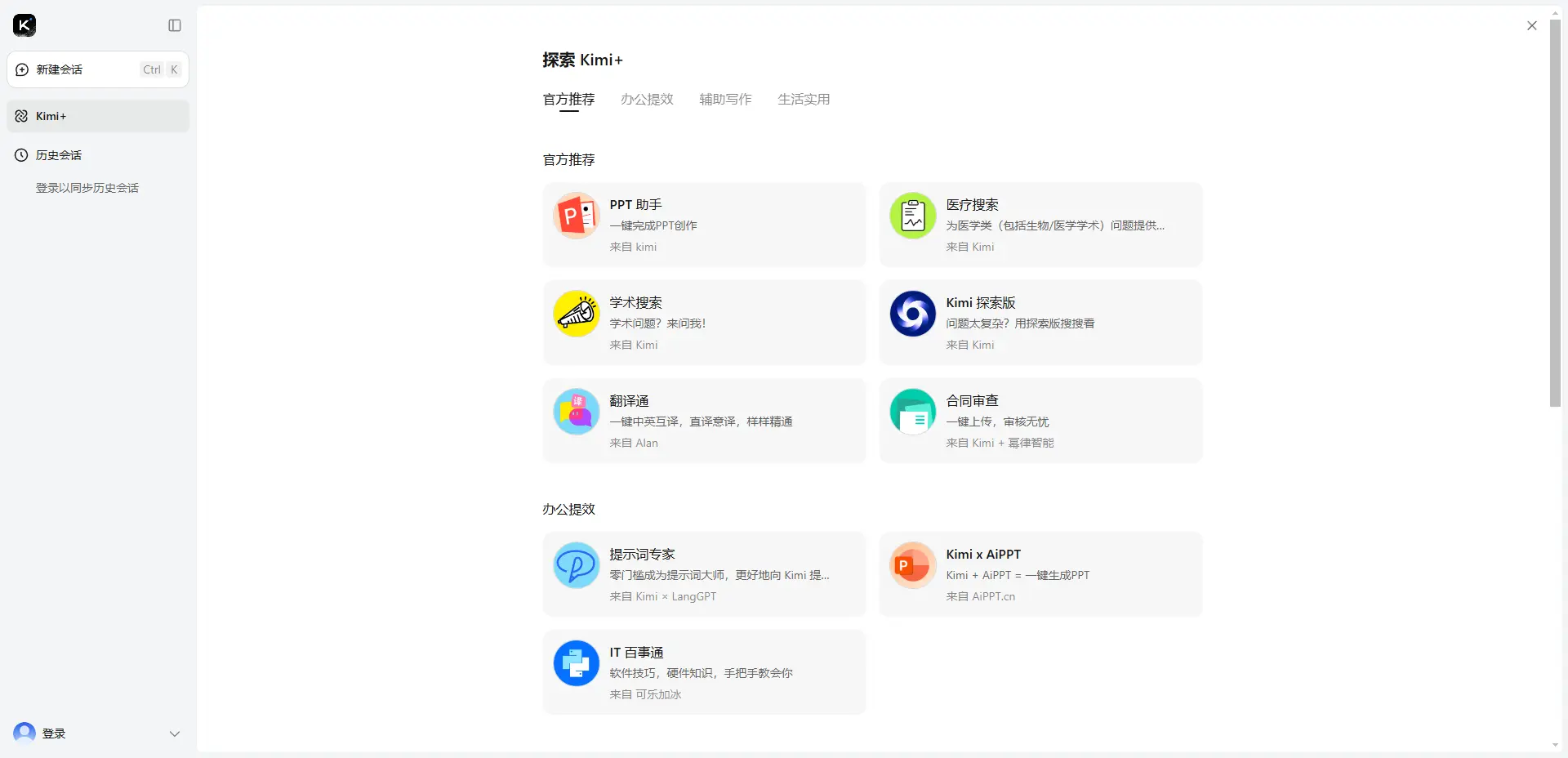Click the 登录 text at bottom
This screenshot has width=1568, height=758.
point(54,733)
